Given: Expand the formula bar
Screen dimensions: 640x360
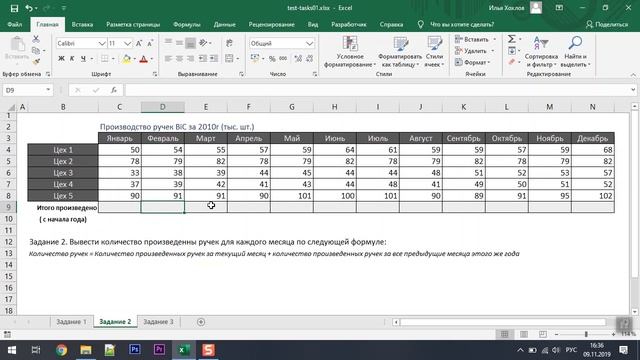Looking at the screenshot, I should point(633,90).
